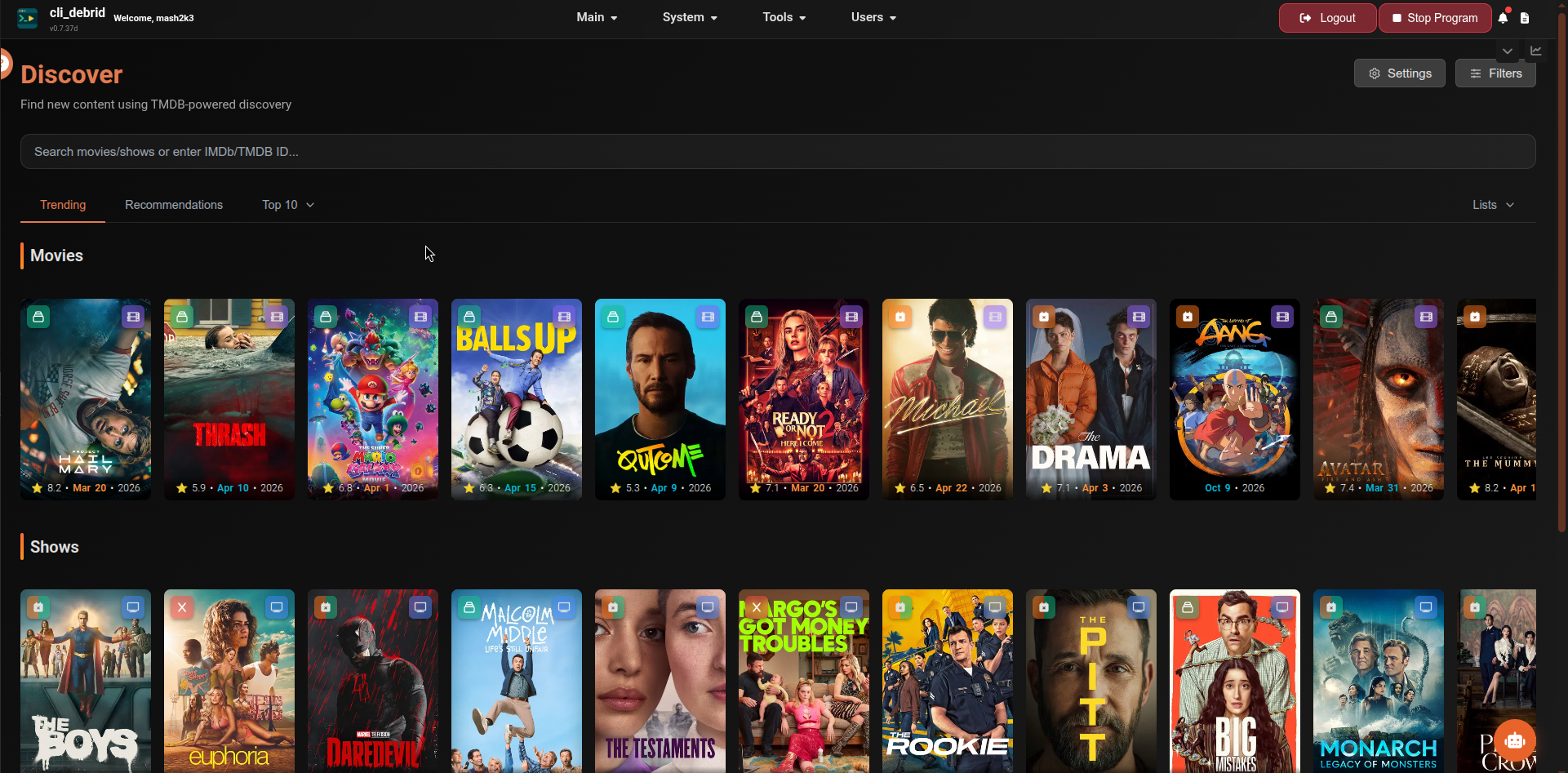Focus the movie/show search field
Screen dimensions: 1568x773
pos(778,152)
